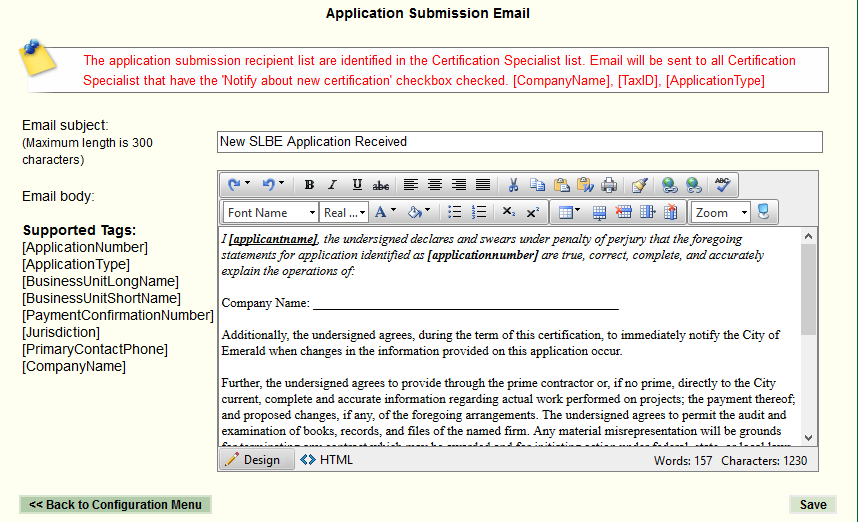Click the spell check icon
Image resolution: width=858 pixels, height=522 pixels.
[723, 185]
